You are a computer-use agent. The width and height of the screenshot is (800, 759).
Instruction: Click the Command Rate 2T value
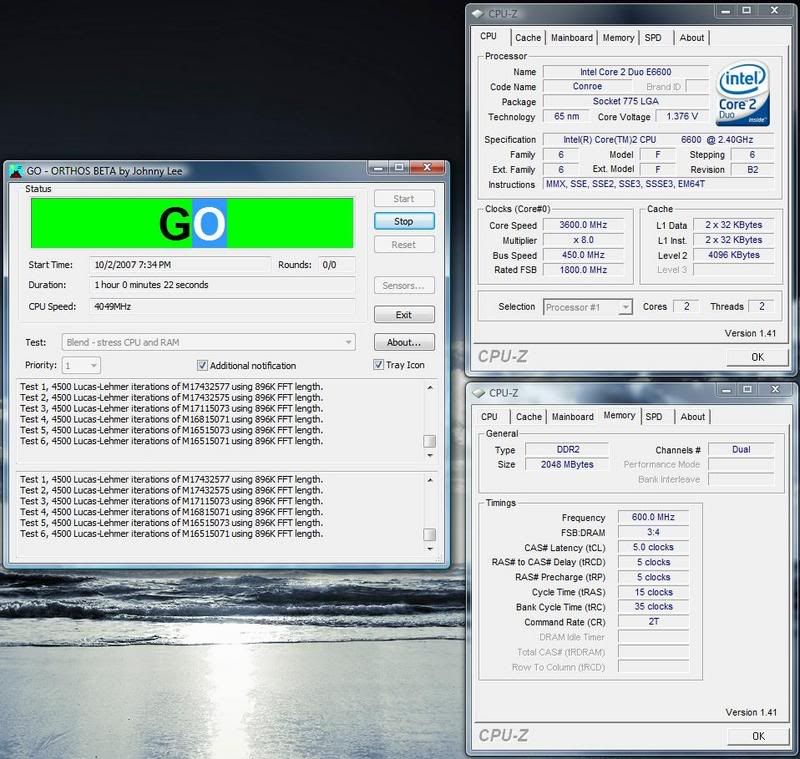pos(653,622)
